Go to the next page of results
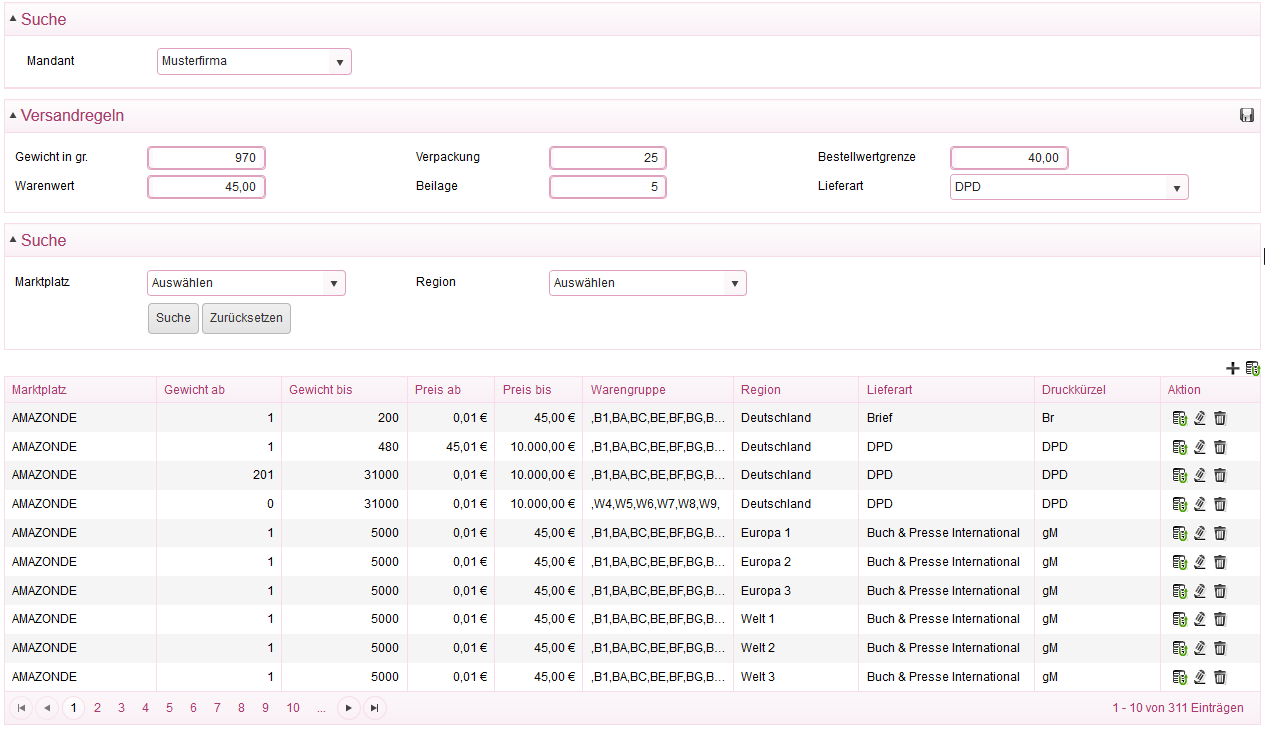This screenshot has height=729, width=1265. [348, 708]
